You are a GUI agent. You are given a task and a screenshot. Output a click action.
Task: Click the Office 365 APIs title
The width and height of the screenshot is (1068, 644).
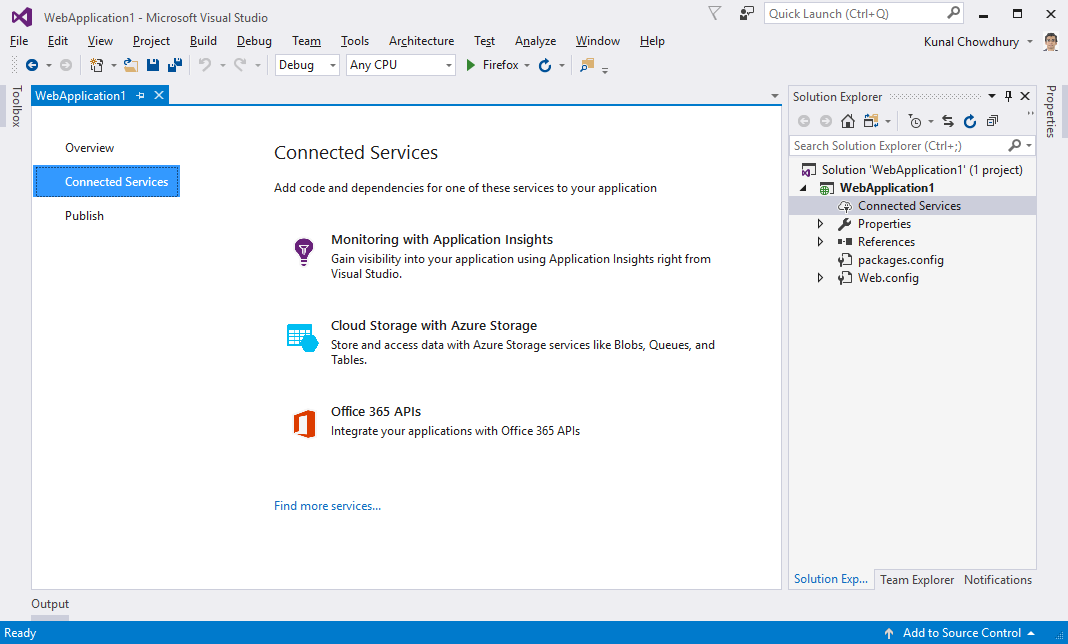pyautogui.click(x=376, y=412)
